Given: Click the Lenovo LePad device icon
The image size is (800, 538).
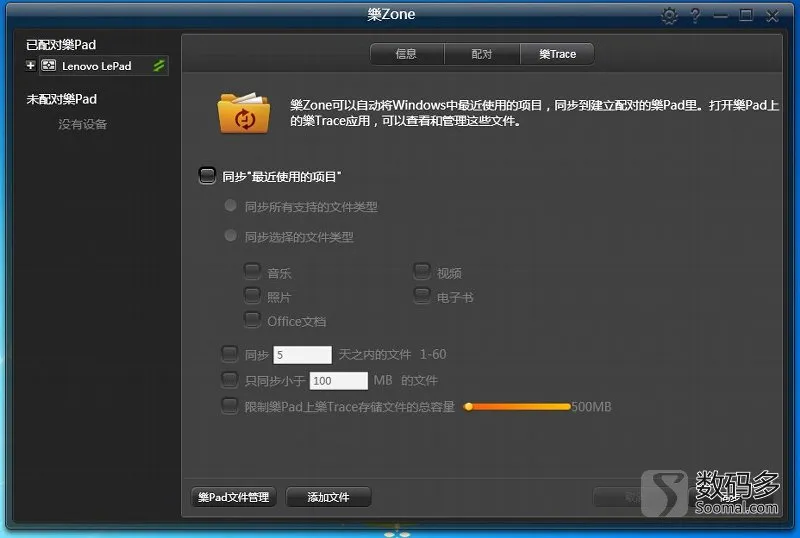Looking at the screenshot, I should pyautogui.click(x=48, y=65).
